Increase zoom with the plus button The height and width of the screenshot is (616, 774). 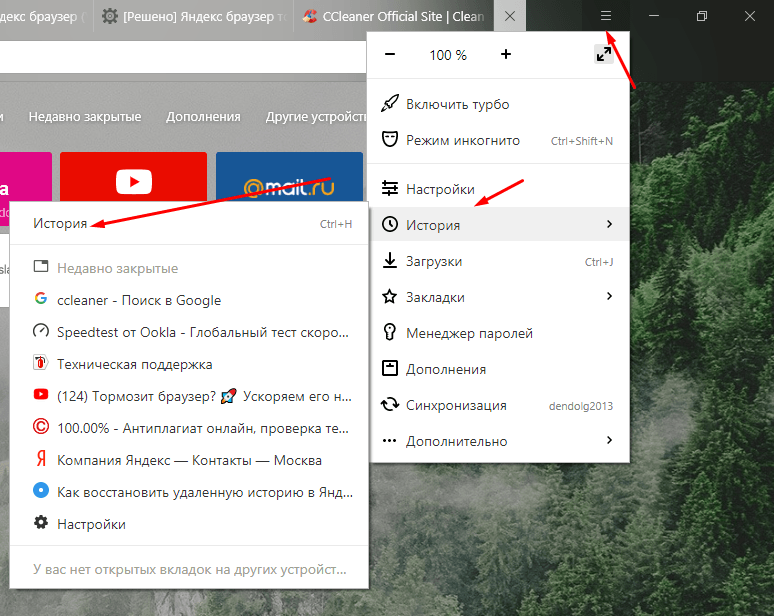(505, 54)
